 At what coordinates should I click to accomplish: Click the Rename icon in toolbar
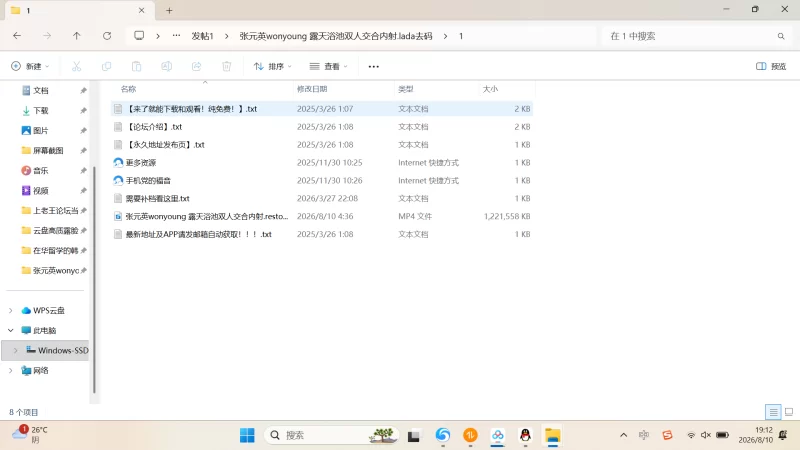coord(166,66)
